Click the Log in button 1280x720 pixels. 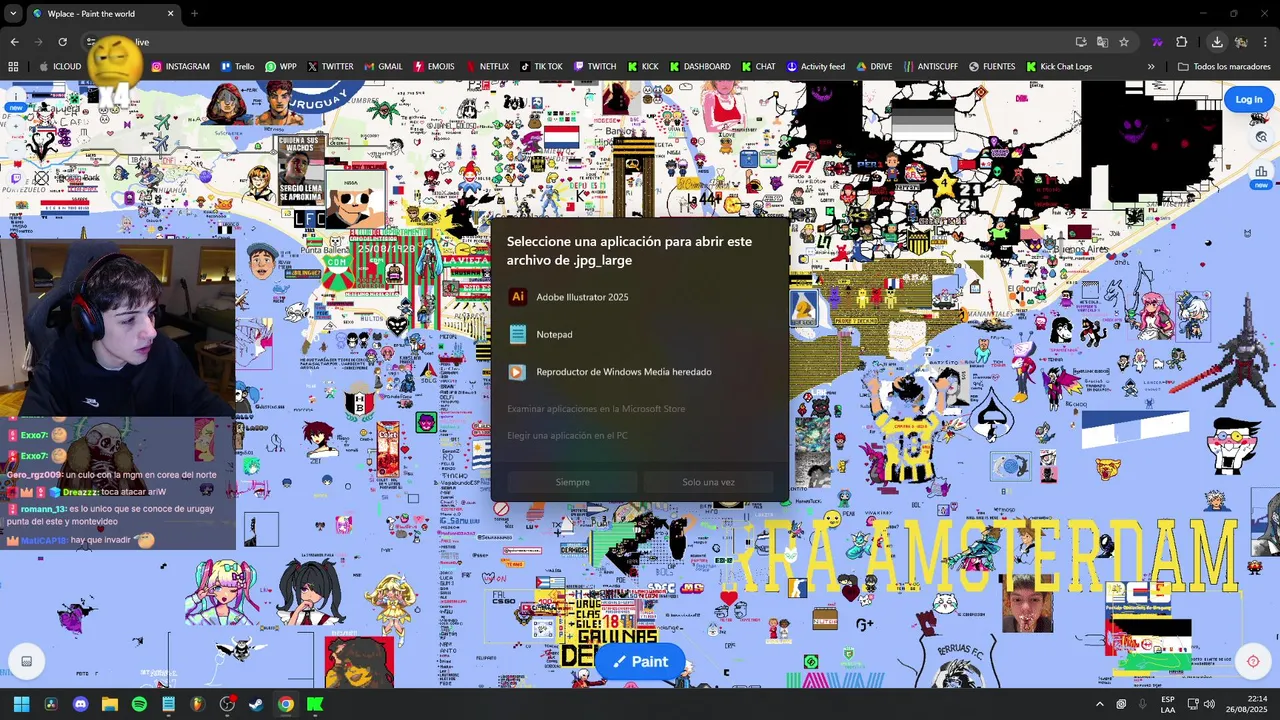pyautogui.click(x=1248, y=99)
